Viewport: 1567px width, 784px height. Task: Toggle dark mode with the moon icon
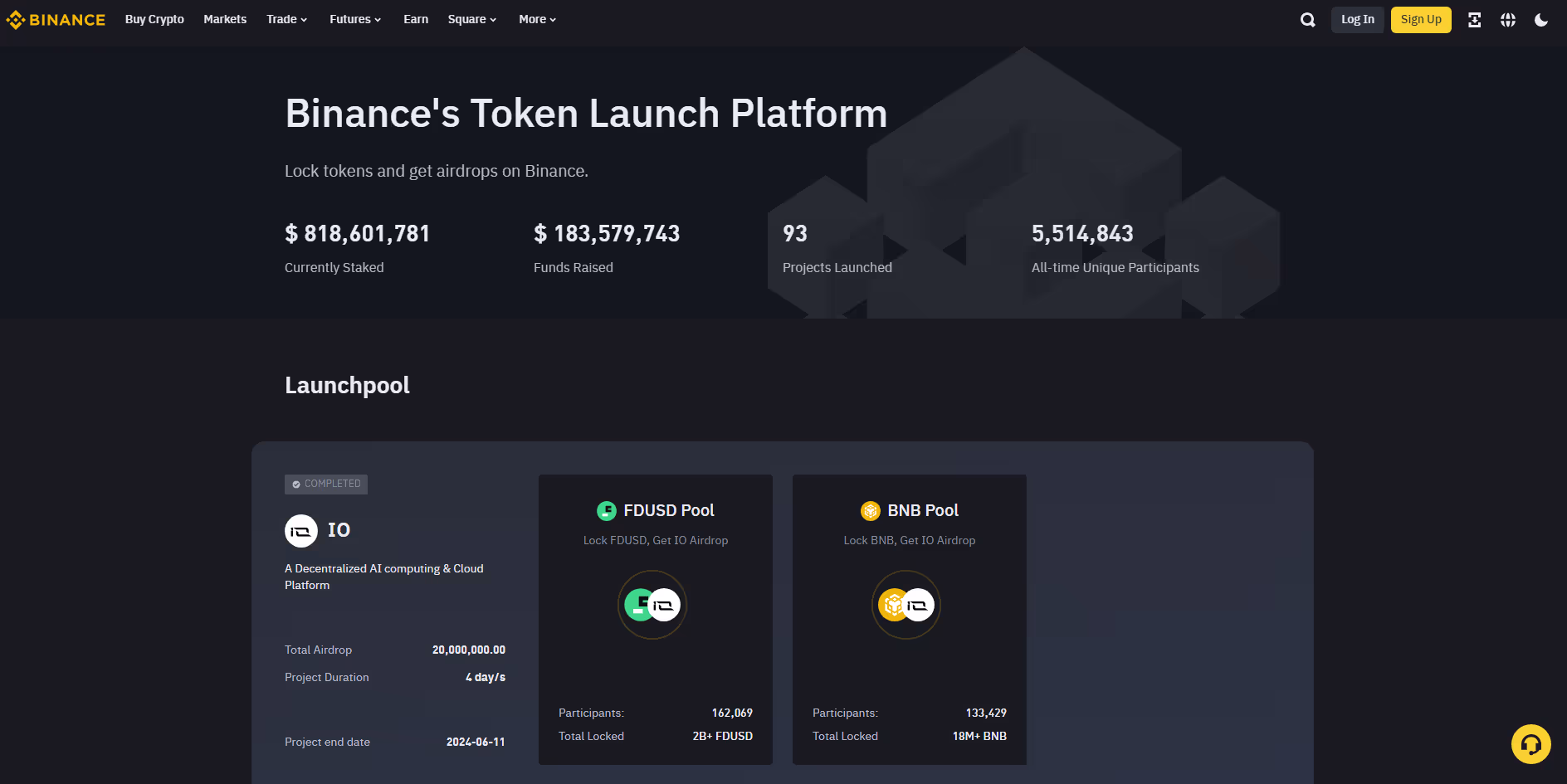click(x=1541, y=20)
